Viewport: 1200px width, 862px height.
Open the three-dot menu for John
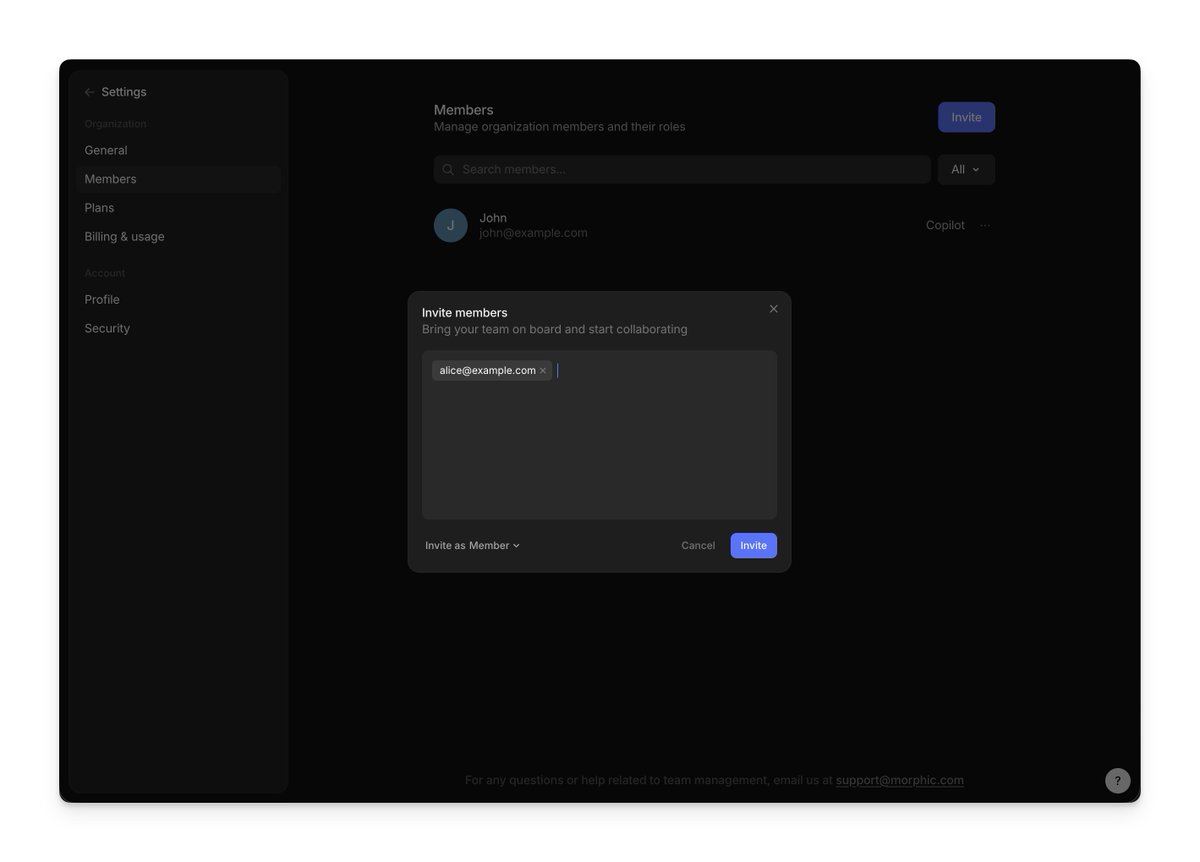tap(985, 225)
